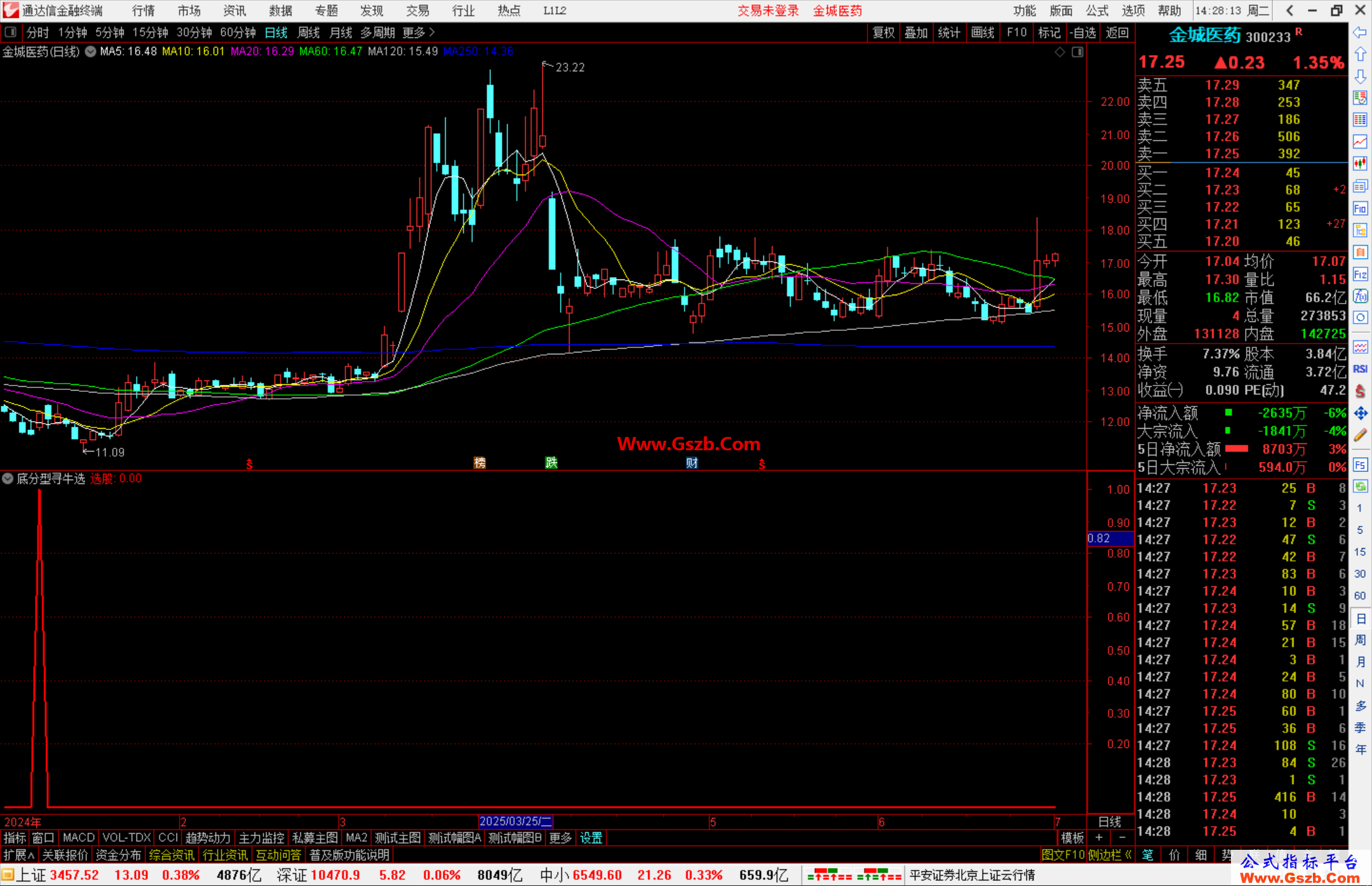Screen dimensions: 1372x886
Task: Click the green refresh icon in sidebar
Action: pyautogui.click(x=1360, y=487)
